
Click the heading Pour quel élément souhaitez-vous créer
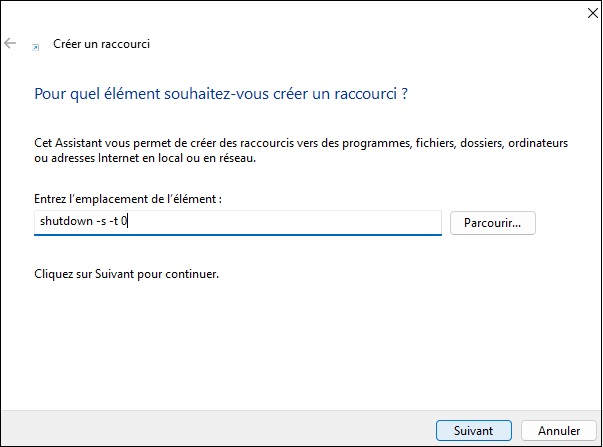[221, 94]
